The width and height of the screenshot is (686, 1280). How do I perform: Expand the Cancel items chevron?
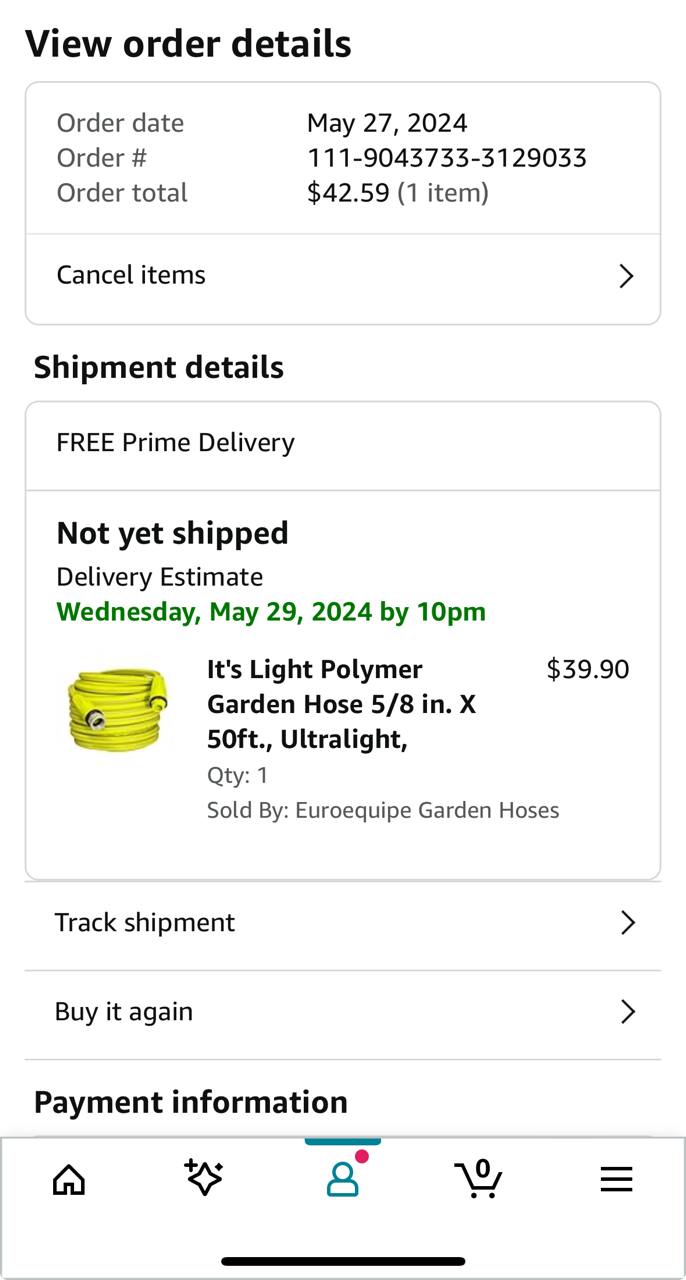click(x=626, y=276)
